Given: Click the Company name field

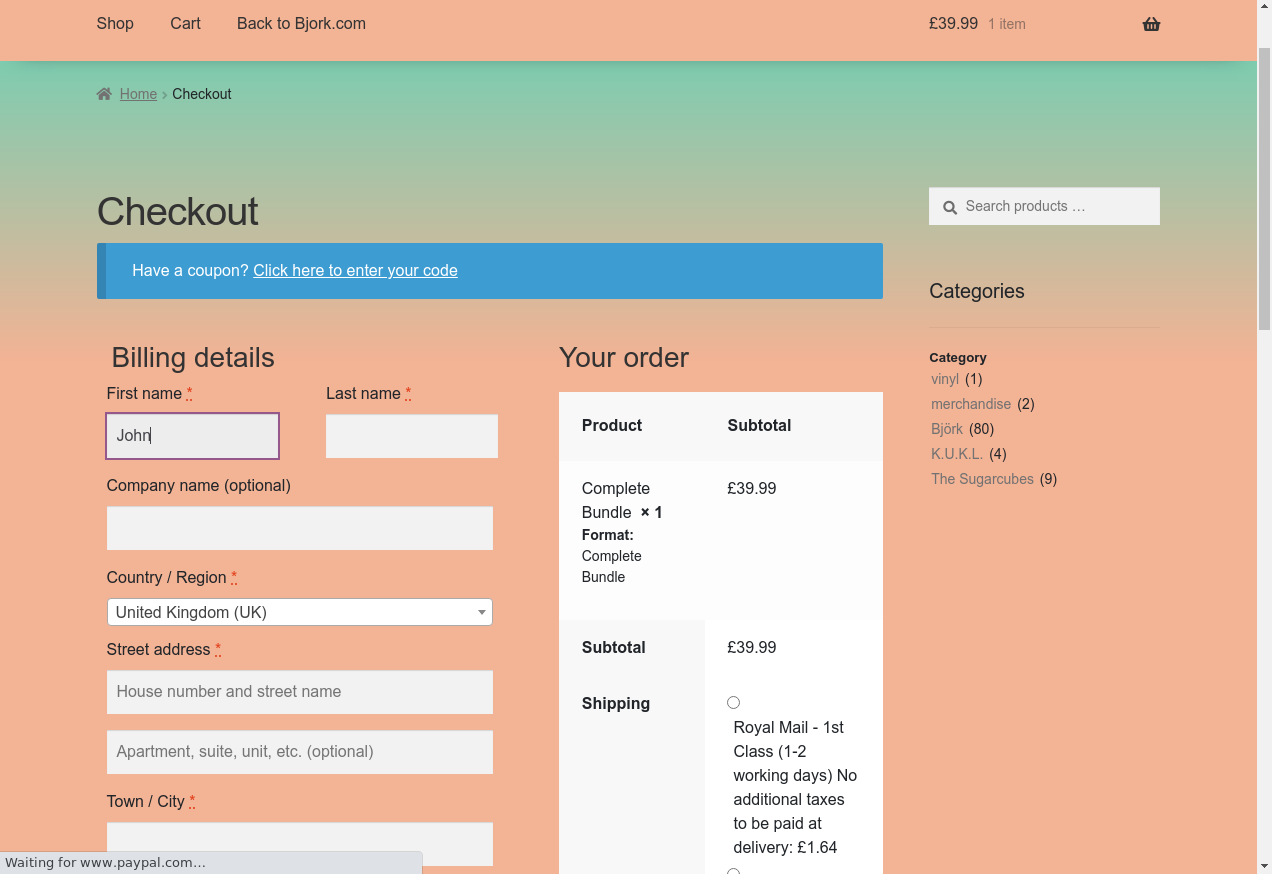Looking at the screenshot, I should [x=299, y=528].
